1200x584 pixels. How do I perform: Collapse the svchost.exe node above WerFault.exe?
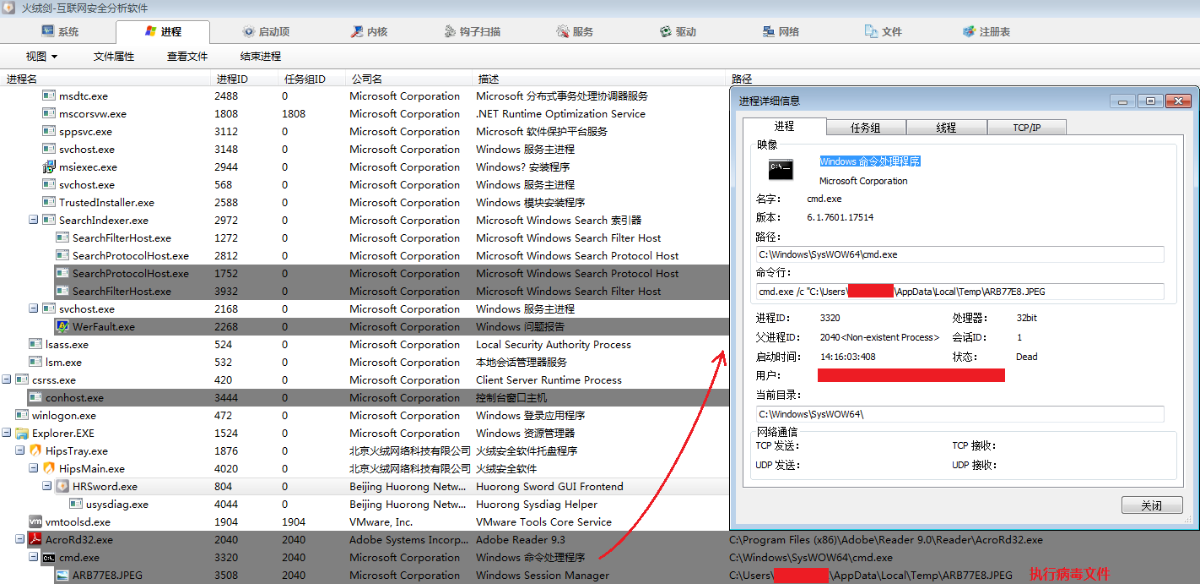[x=33, y=310]
